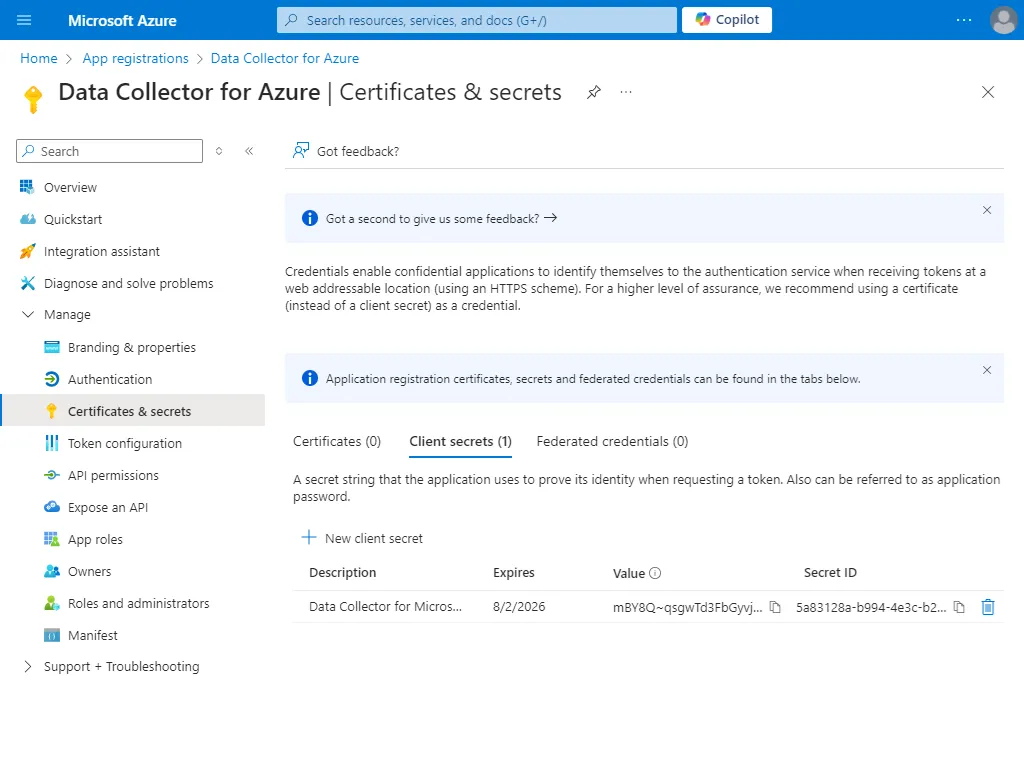Switch to Federated credentials (0) tab
This screenshot has width=1024, height=768.
pos(613,441)
